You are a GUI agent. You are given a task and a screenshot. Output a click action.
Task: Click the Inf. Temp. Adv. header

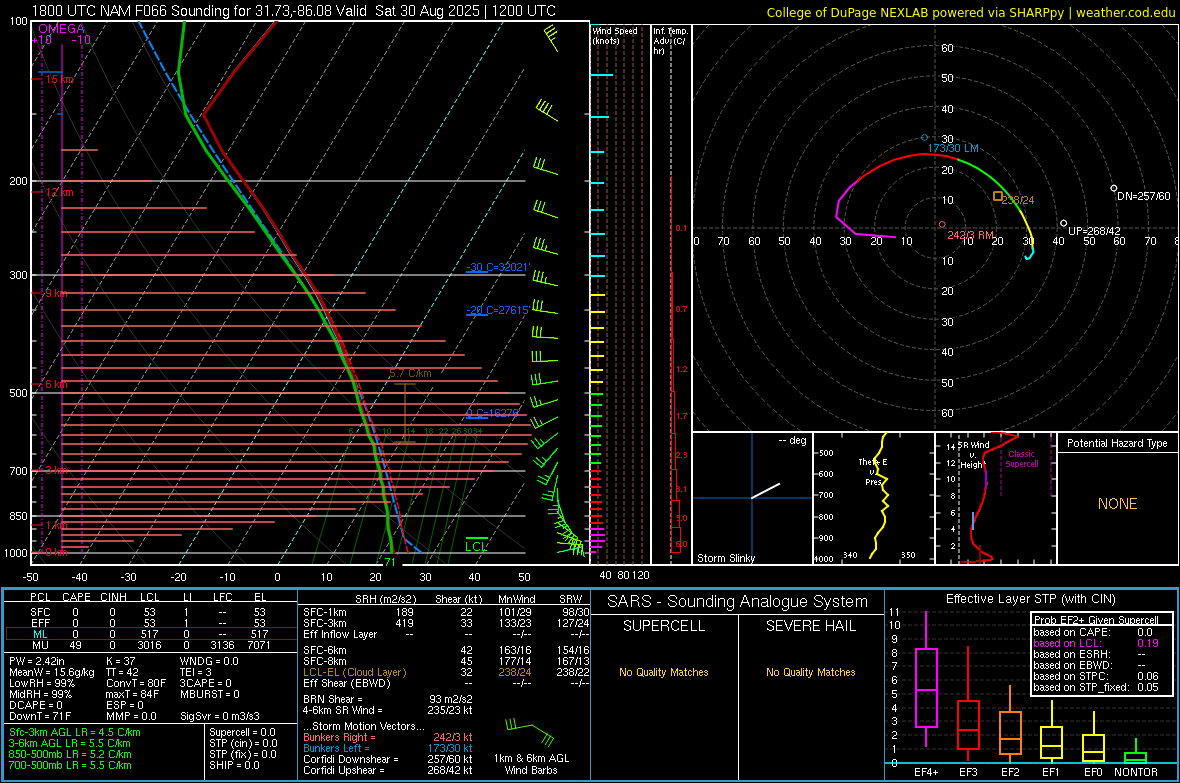pos(670,41)
